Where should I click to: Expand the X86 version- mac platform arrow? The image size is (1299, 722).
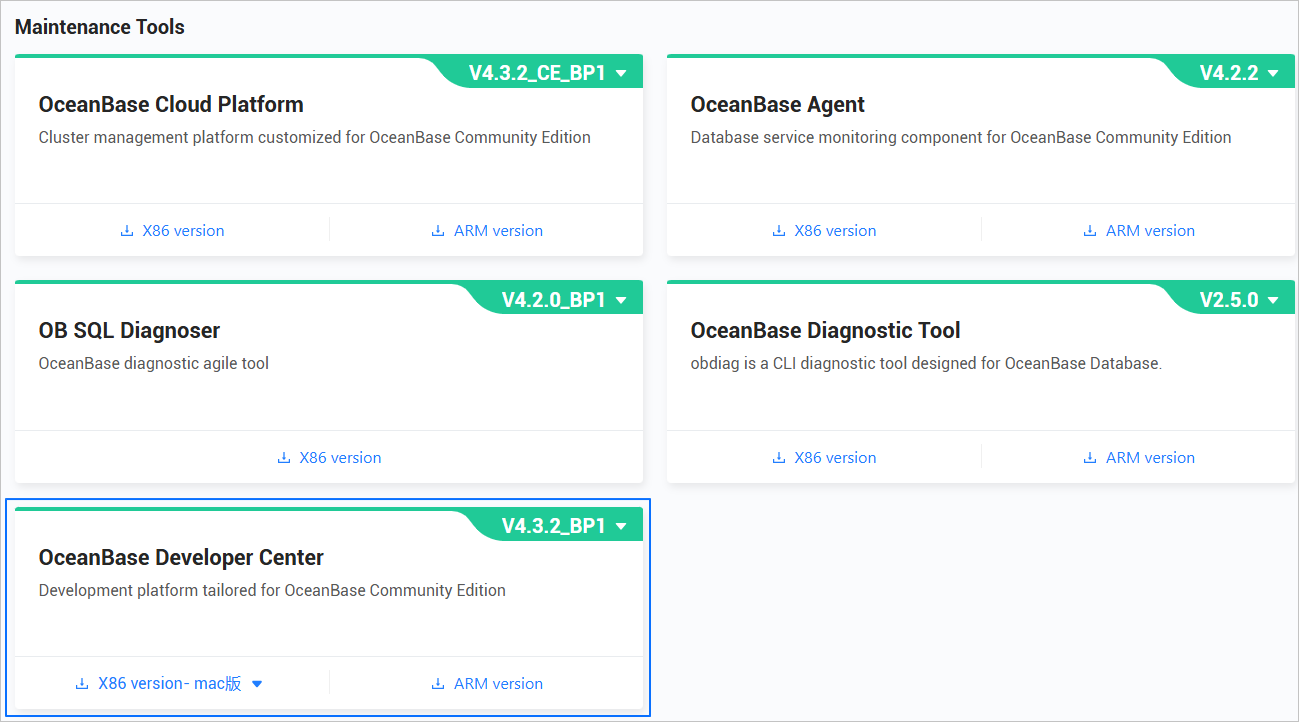click(x=257, y=684)
